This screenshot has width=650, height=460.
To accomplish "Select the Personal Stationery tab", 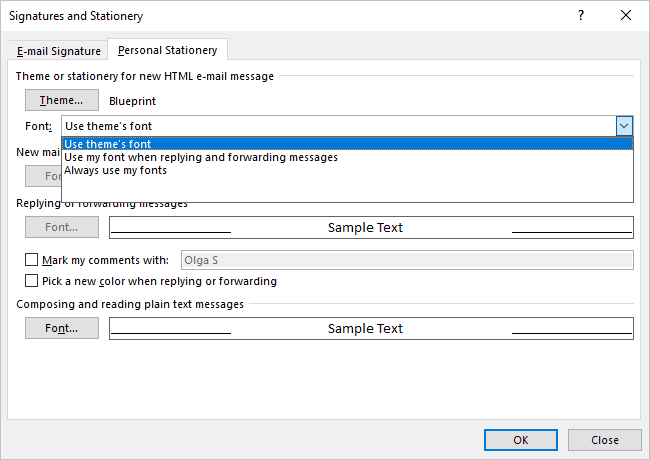I will 167,50.
